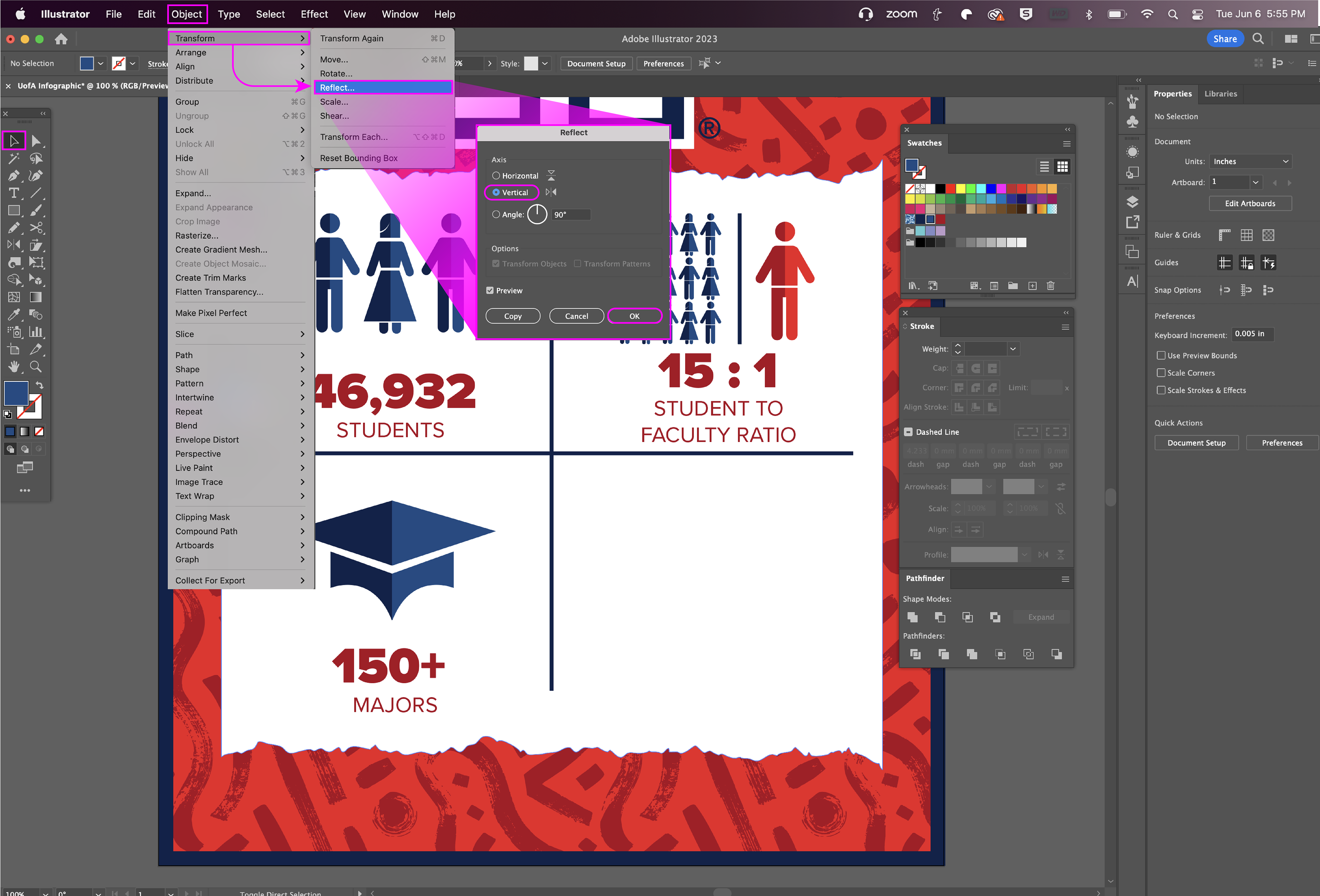Select the Hand tool
This screenshot has width=1320, height=896.
(14, 367)
